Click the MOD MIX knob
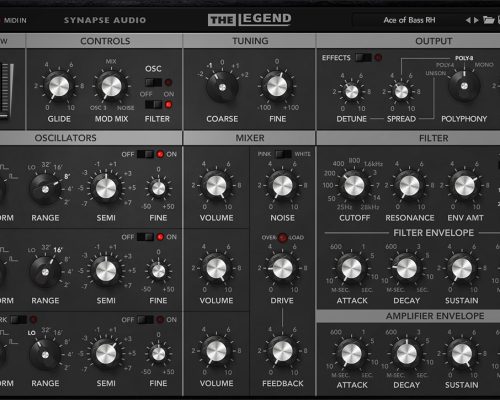 111,86
